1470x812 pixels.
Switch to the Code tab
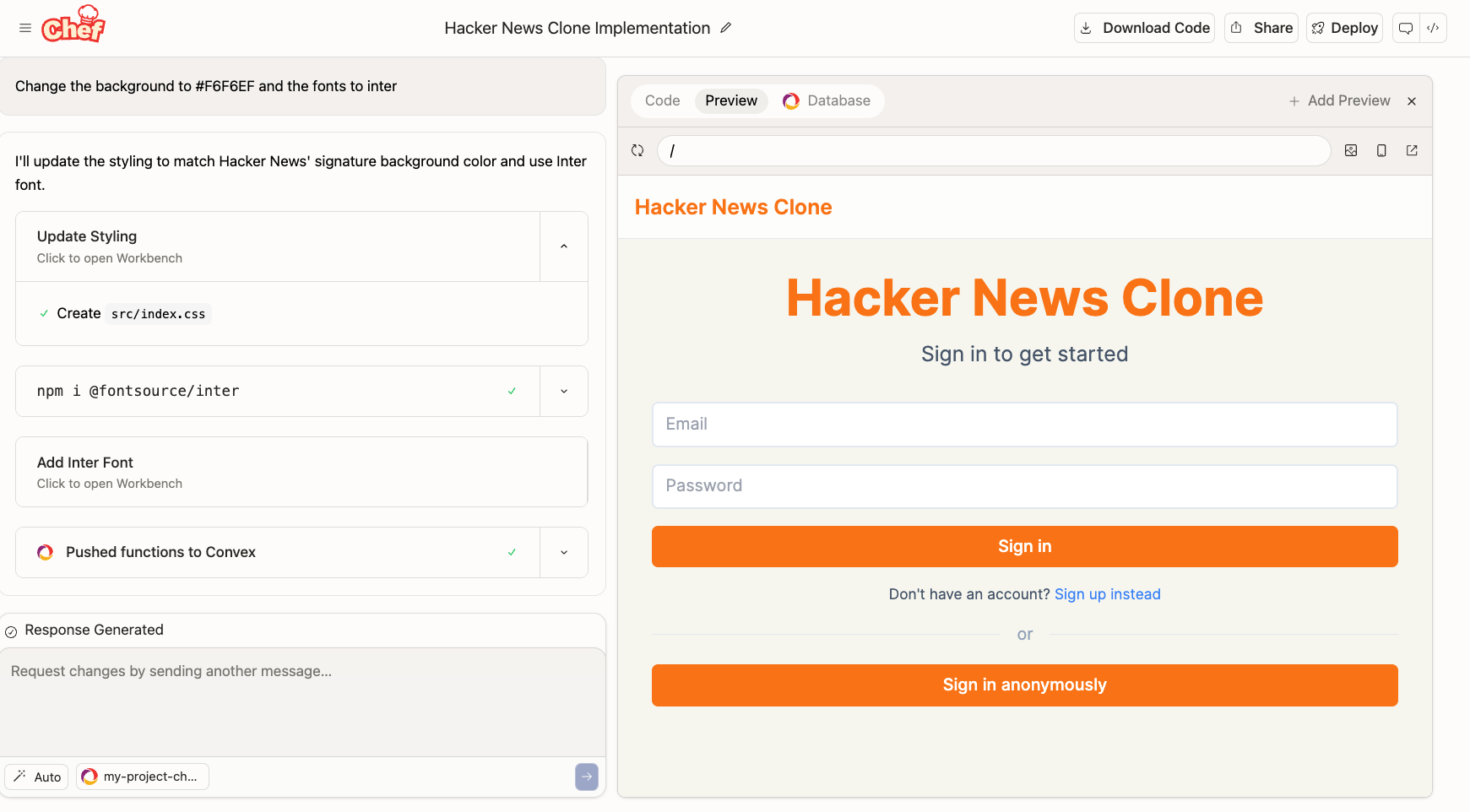662,100
